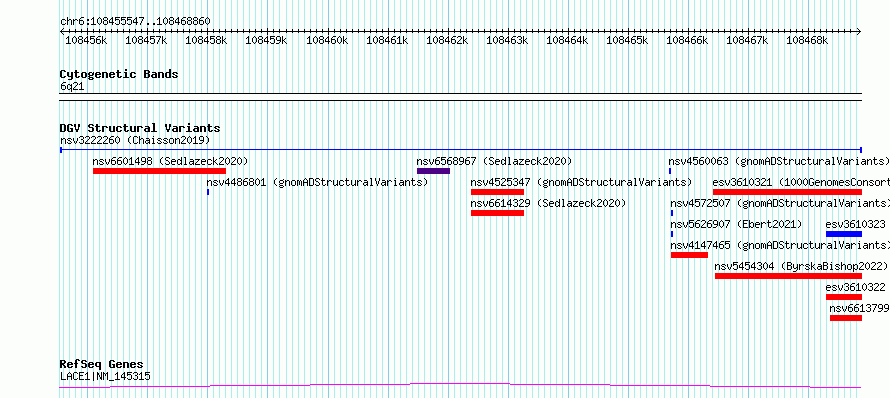
Task: Select the blue esv3610323 variant bar
Action: click(844, 234)
